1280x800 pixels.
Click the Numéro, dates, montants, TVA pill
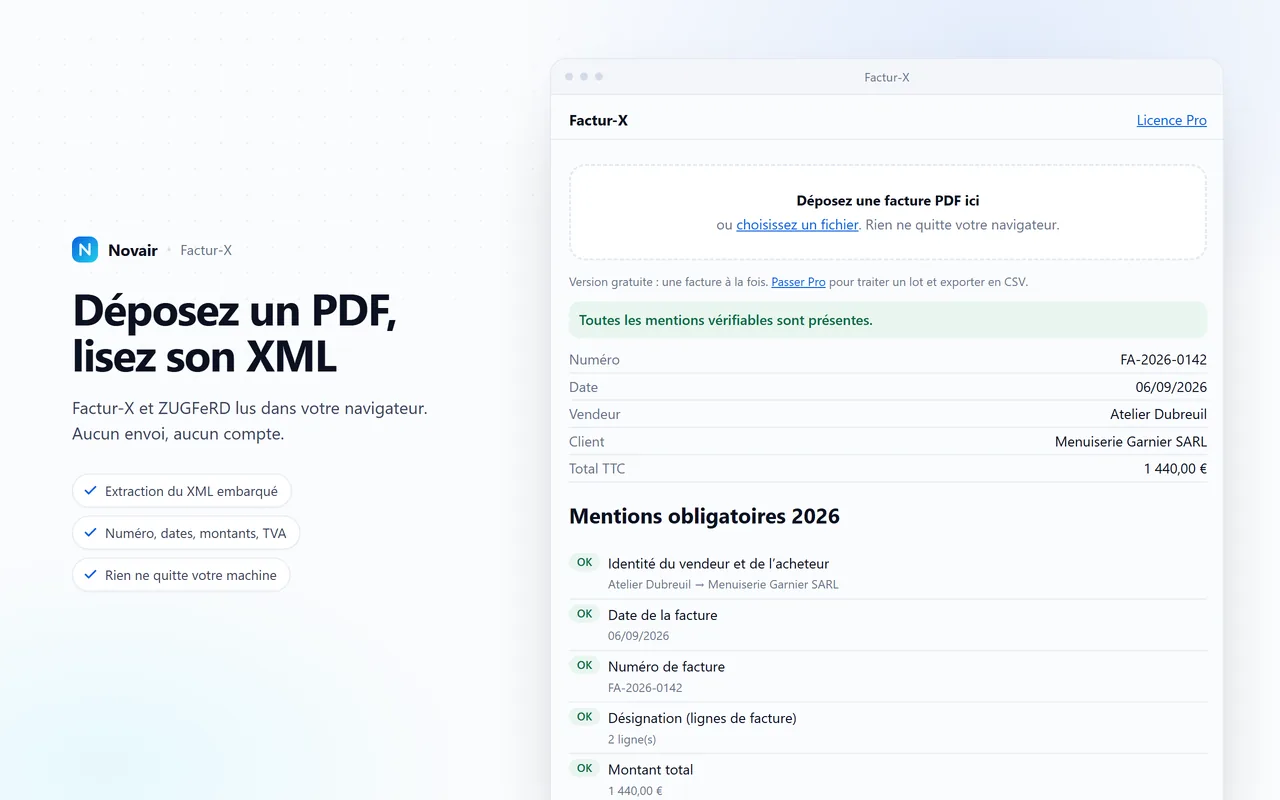pos(186,533)
